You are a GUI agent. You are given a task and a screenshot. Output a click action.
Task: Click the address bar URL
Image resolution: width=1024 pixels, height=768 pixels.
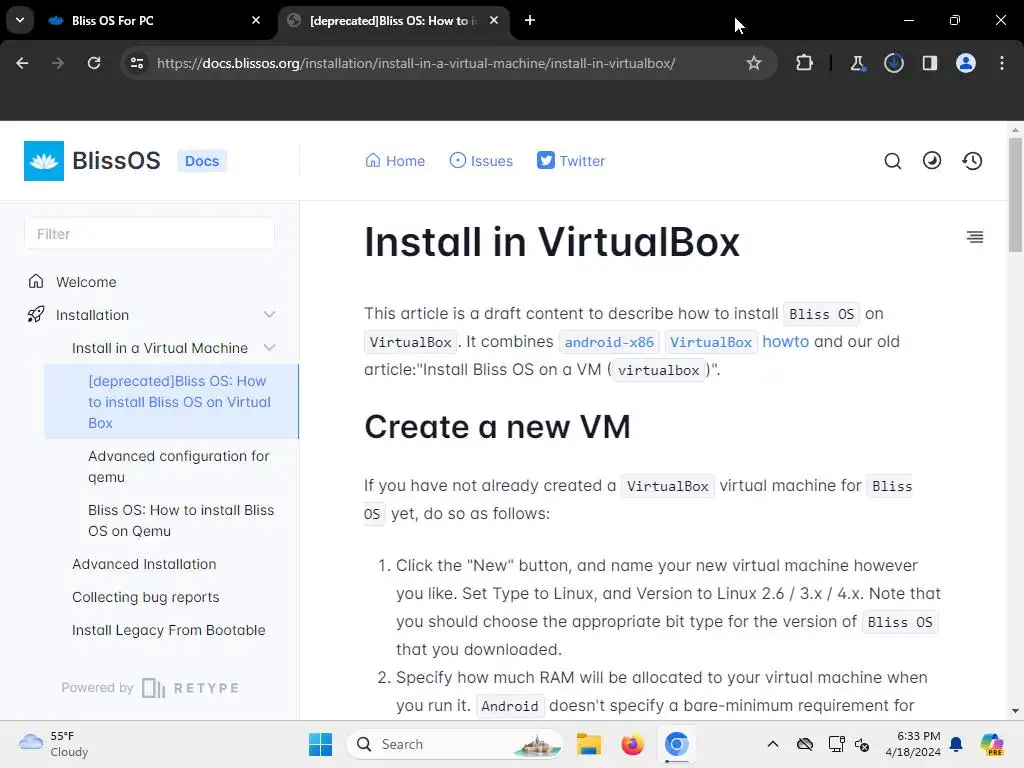[x=416, y=63]
